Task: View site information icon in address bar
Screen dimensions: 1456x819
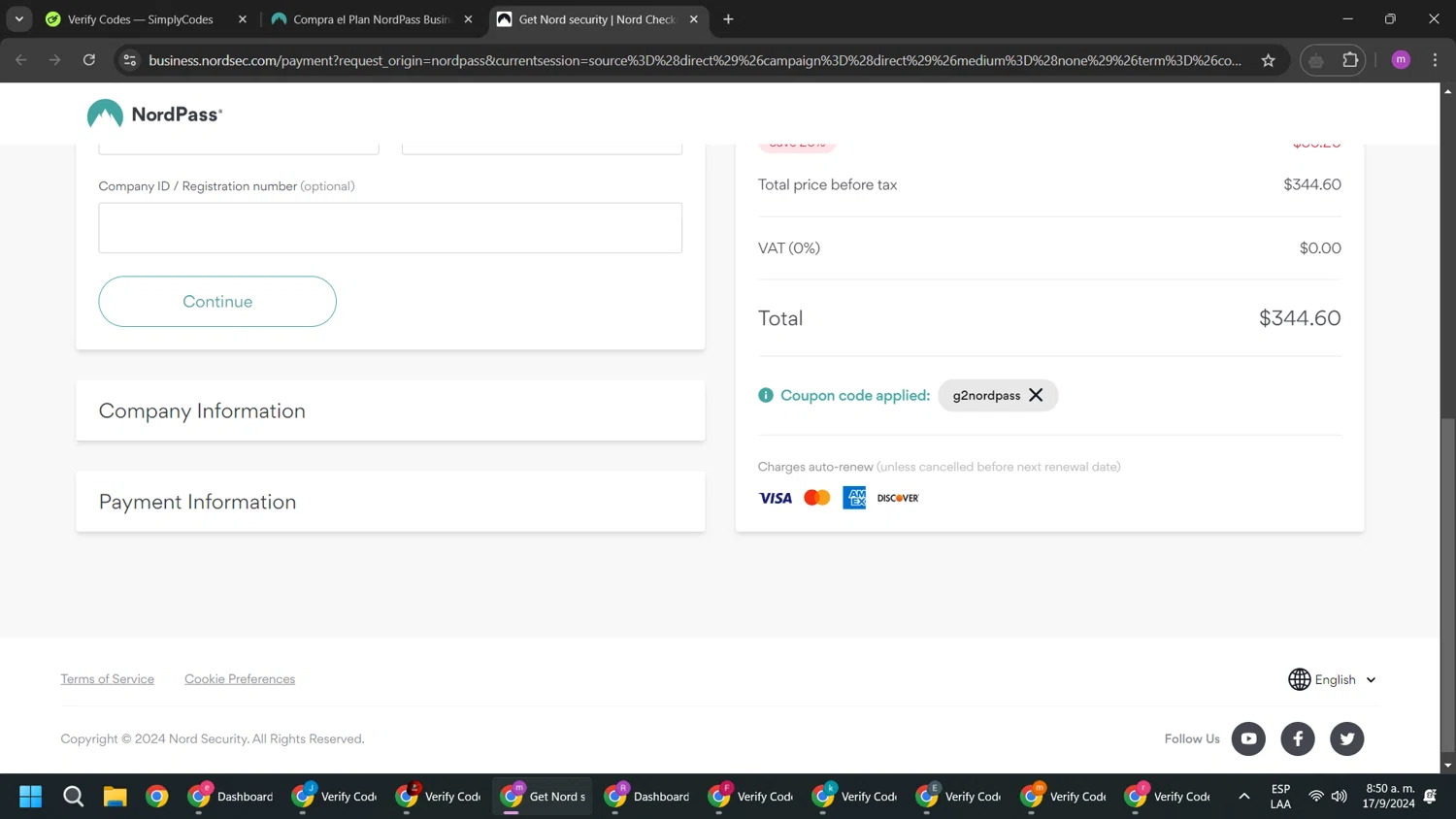Action: 129,60
